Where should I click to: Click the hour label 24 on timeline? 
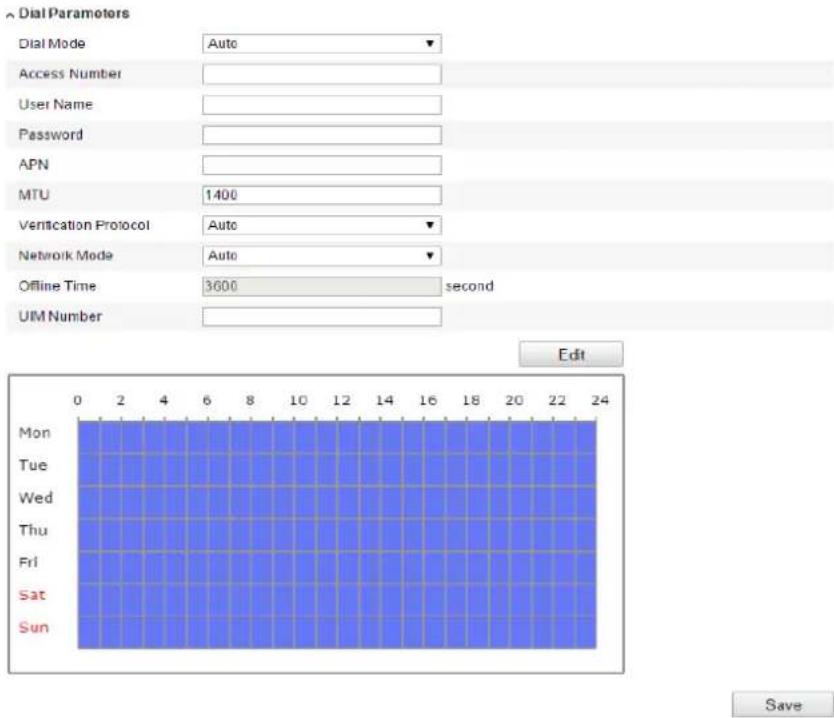600,400
